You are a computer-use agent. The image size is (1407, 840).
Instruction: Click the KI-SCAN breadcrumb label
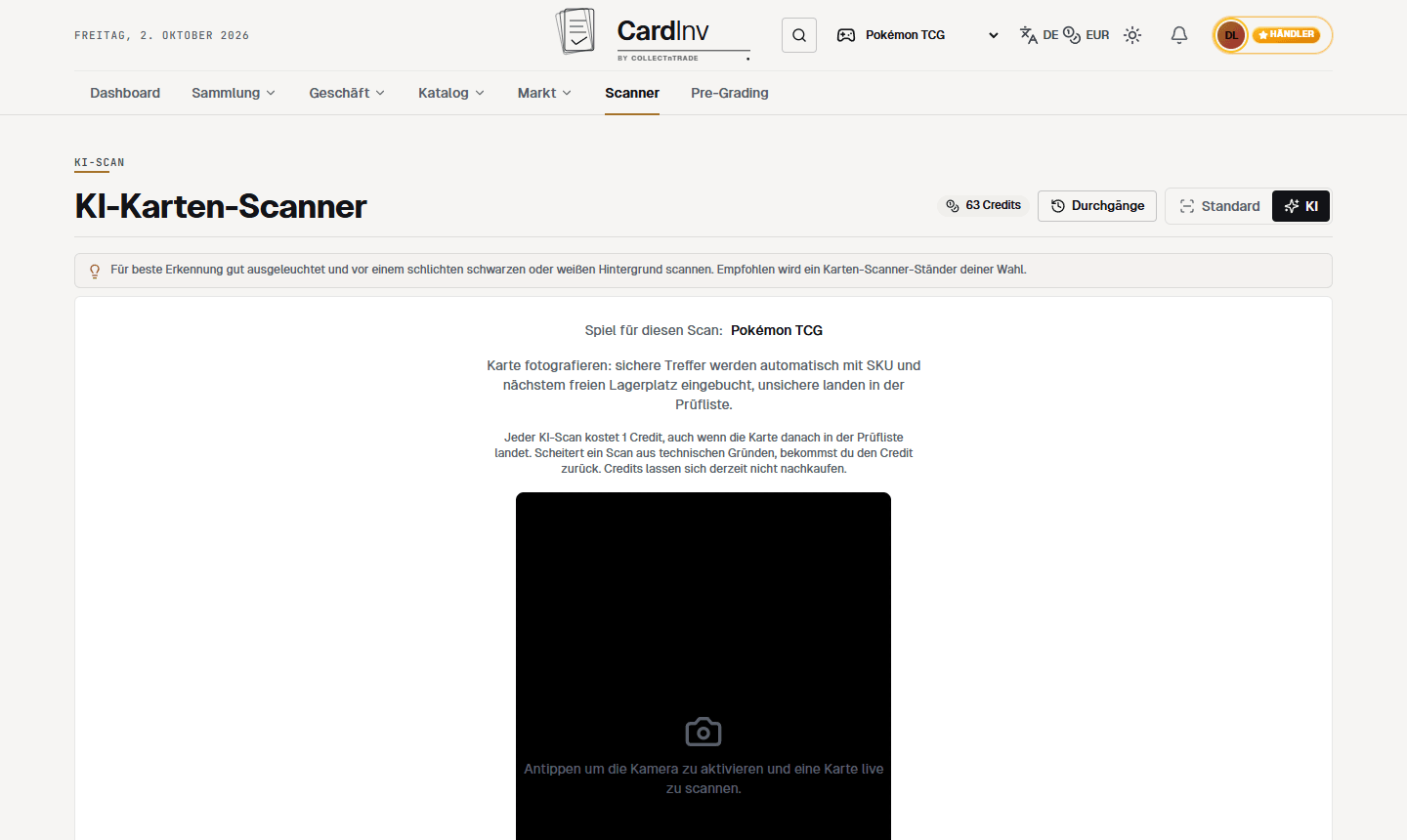(x=100, y=162)
